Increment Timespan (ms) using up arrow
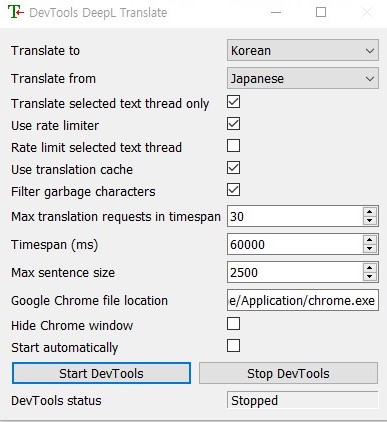 [370, 240]
